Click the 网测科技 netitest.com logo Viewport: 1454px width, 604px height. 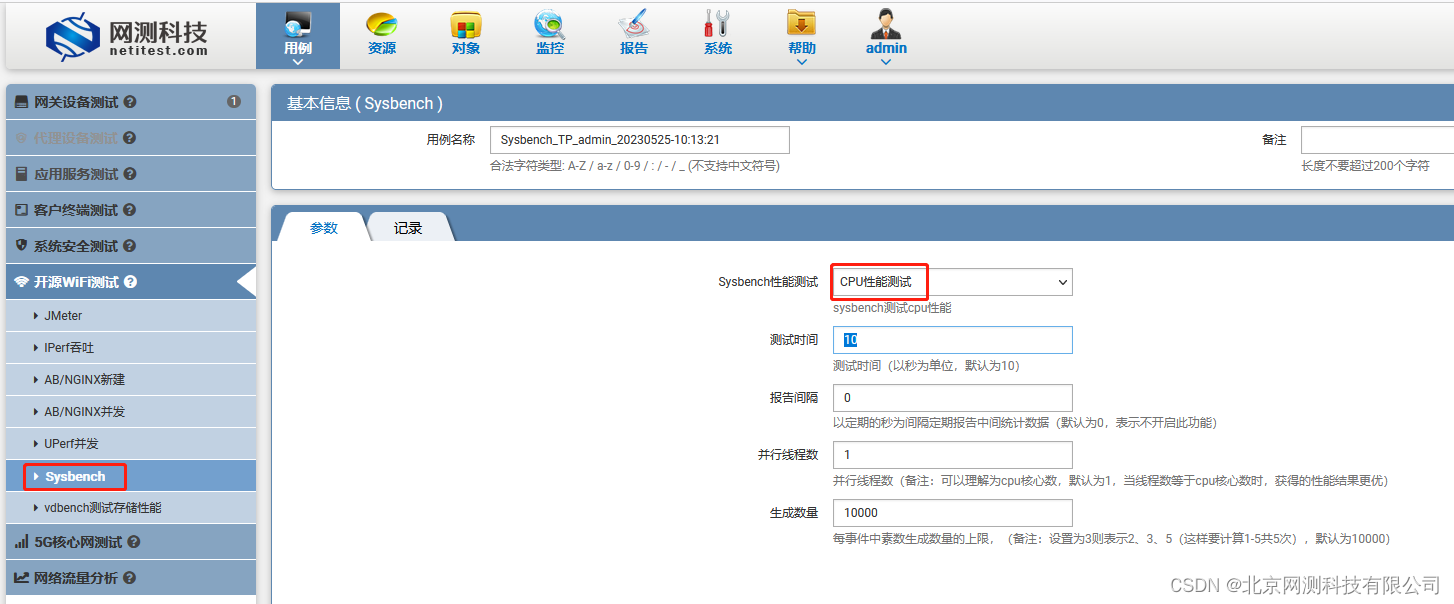(x=127, y=38)
